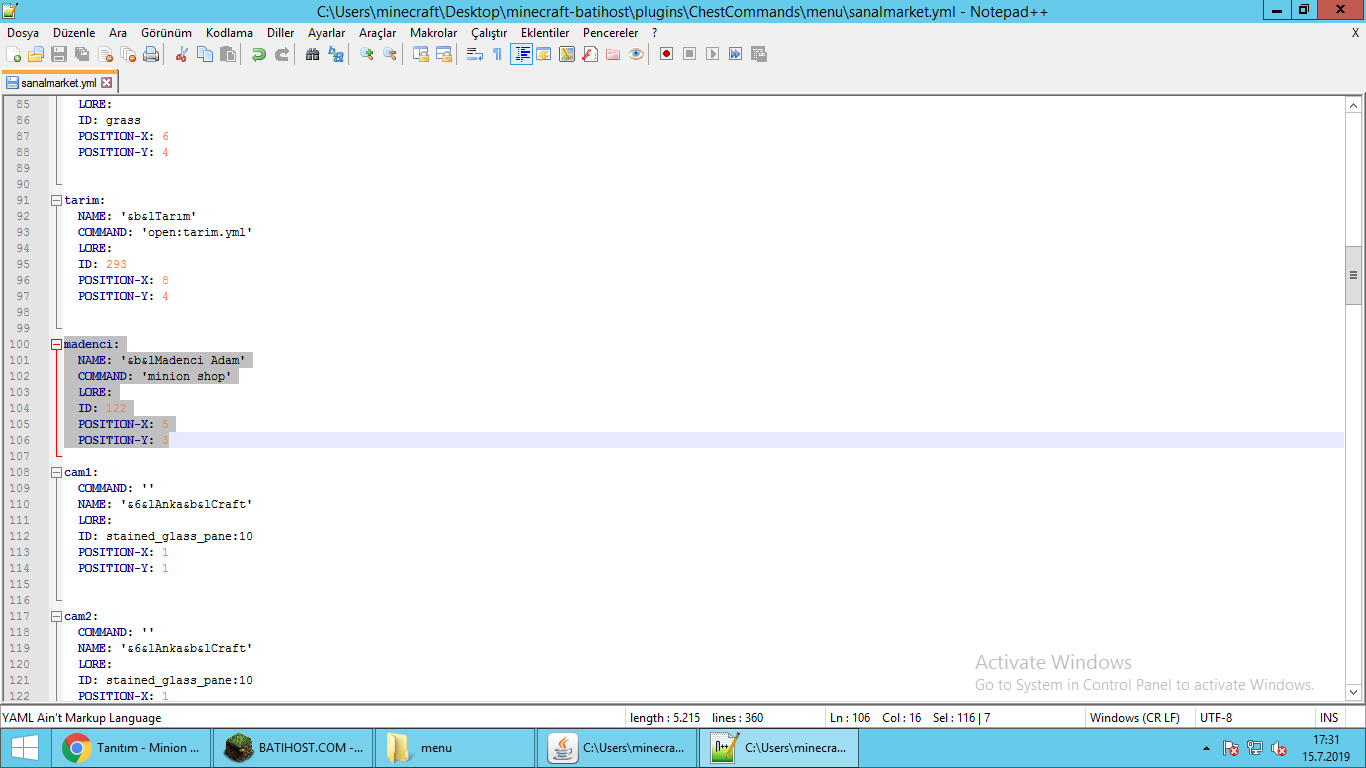Viewport: 1366px width, 768px height.
Task: Collapse the madenci block fold marker
Action: coord(57,344)
